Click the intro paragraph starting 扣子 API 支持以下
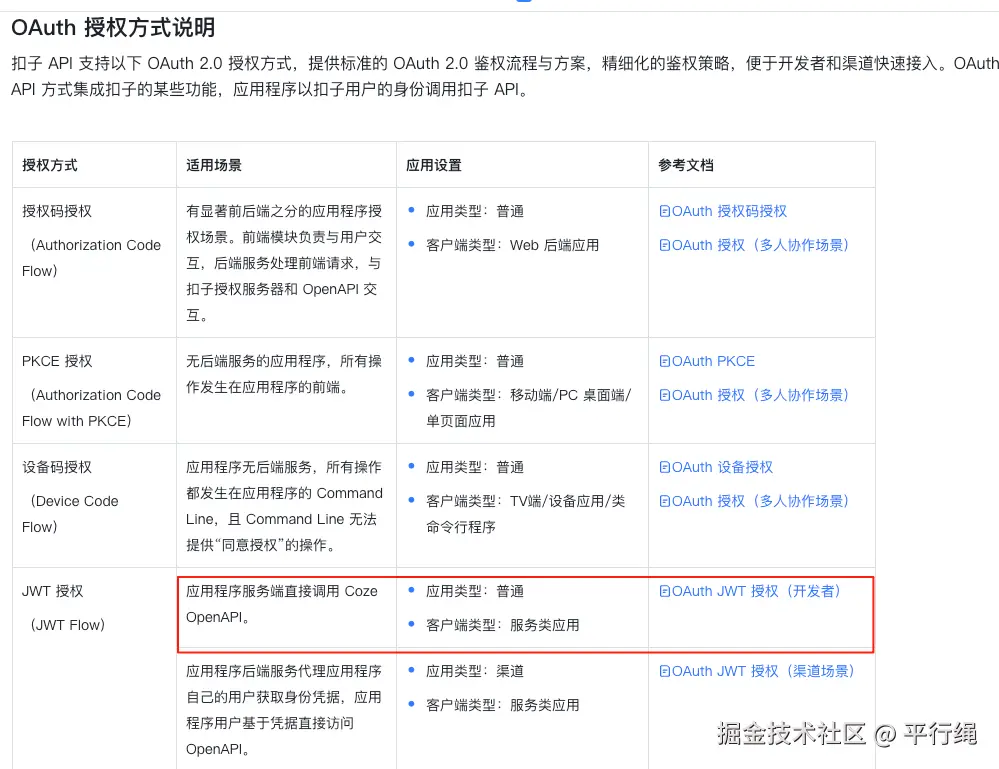This screenshot has width=999, height=769. point(505,76)
